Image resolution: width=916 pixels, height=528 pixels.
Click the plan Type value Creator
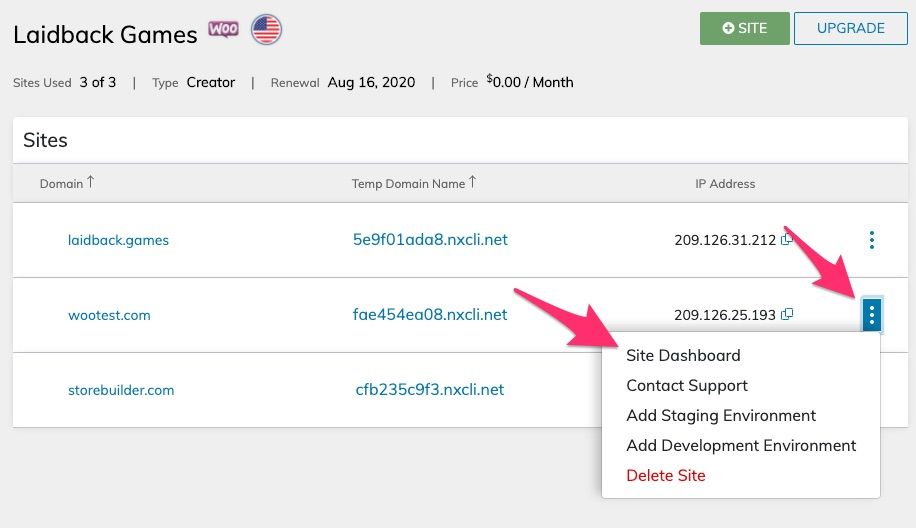coord(210,82)
